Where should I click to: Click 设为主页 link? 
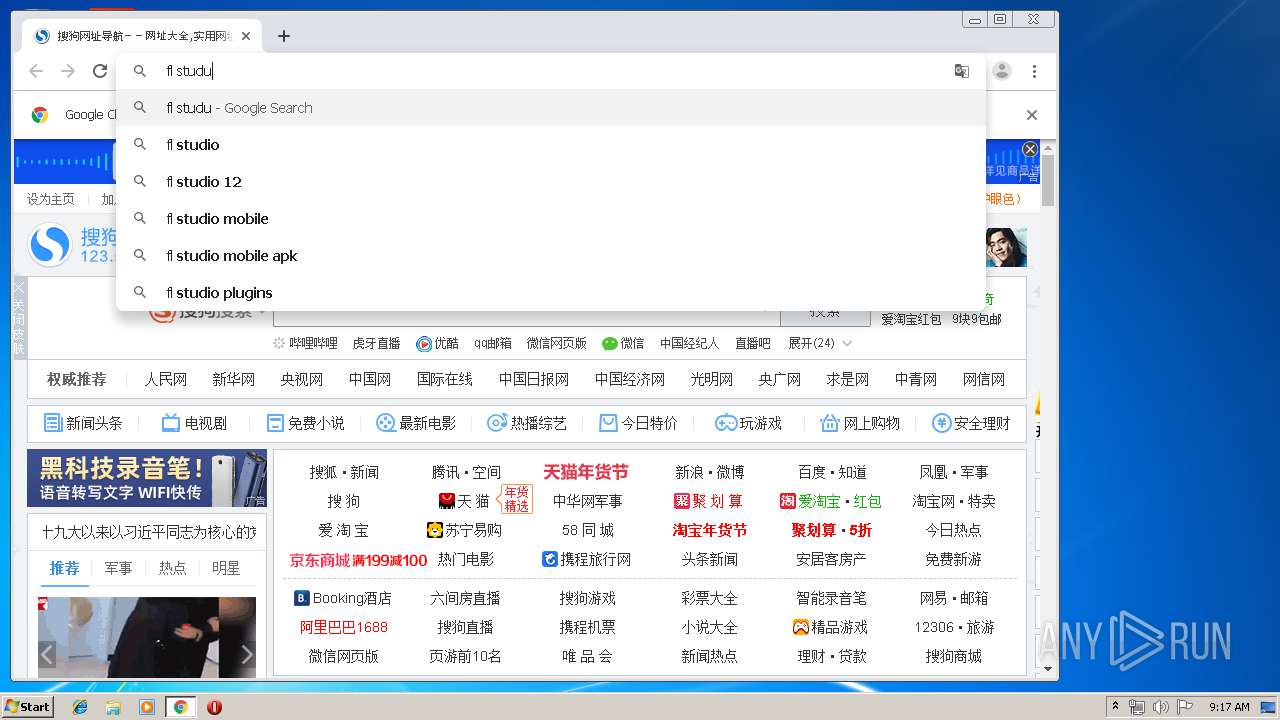click(x=51, y=199)
